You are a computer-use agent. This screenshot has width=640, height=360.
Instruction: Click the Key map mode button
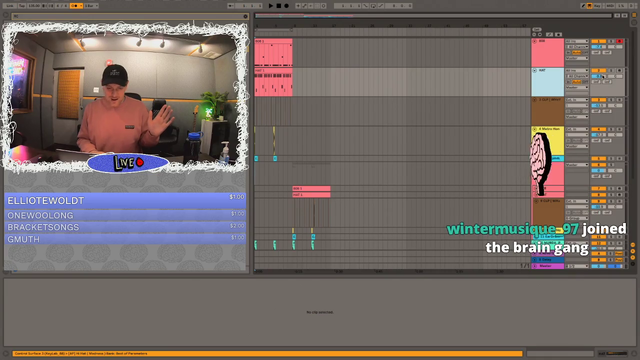point(597,6)
